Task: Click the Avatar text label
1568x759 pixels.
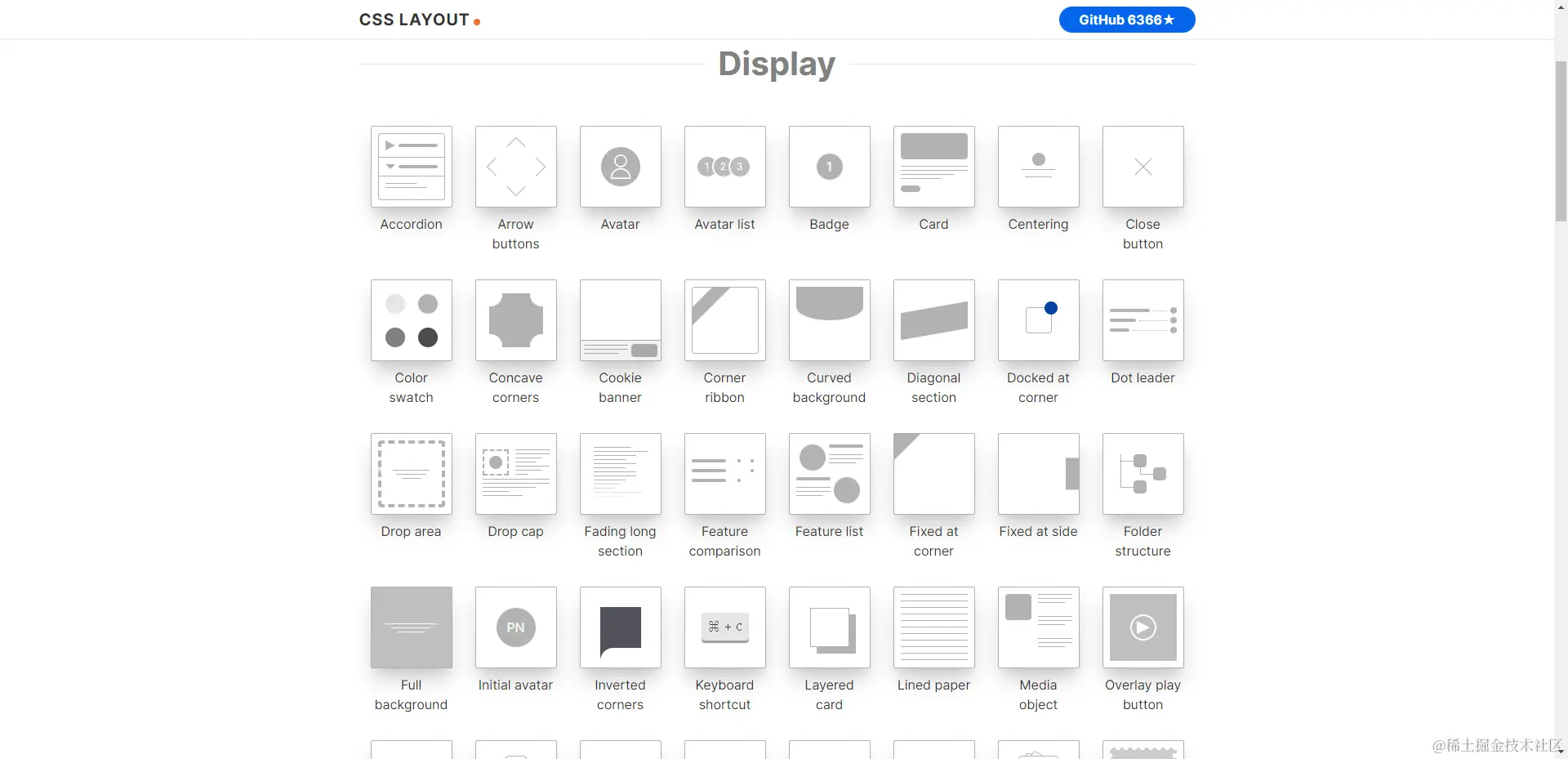Action: (x=621, y=224)
